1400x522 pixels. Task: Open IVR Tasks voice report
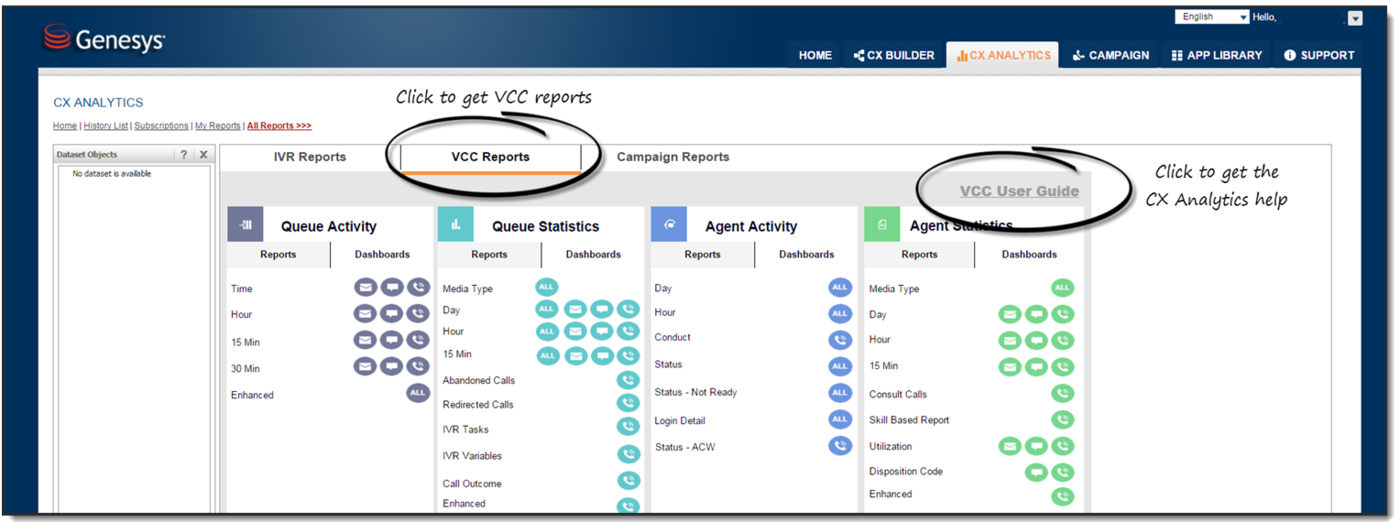click(x=628, y=428)
